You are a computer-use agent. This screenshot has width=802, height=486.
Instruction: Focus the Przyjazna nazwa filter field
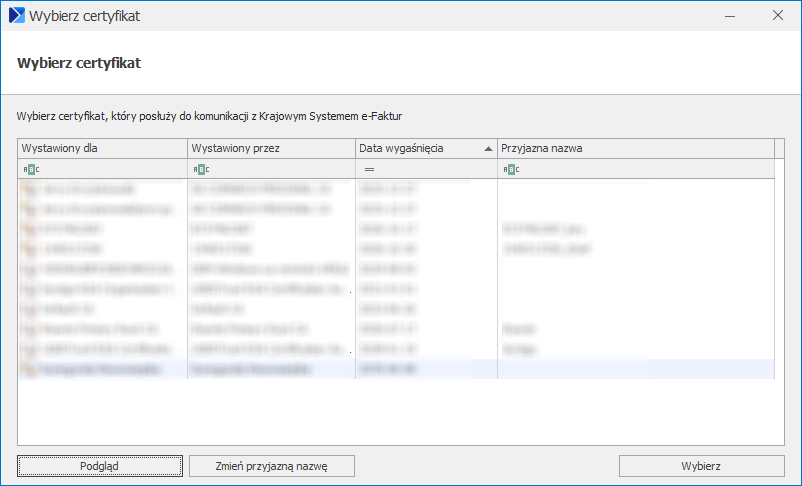point(640,170)
